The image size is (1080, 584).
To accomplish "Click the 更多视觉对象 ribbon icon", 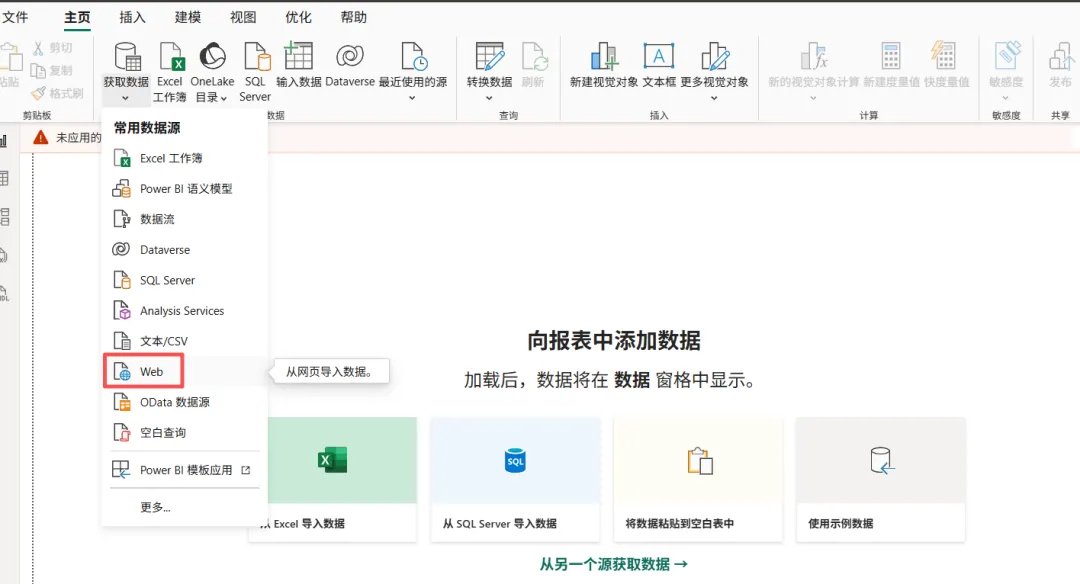I will pyautogui.click(x=714, y=56).
